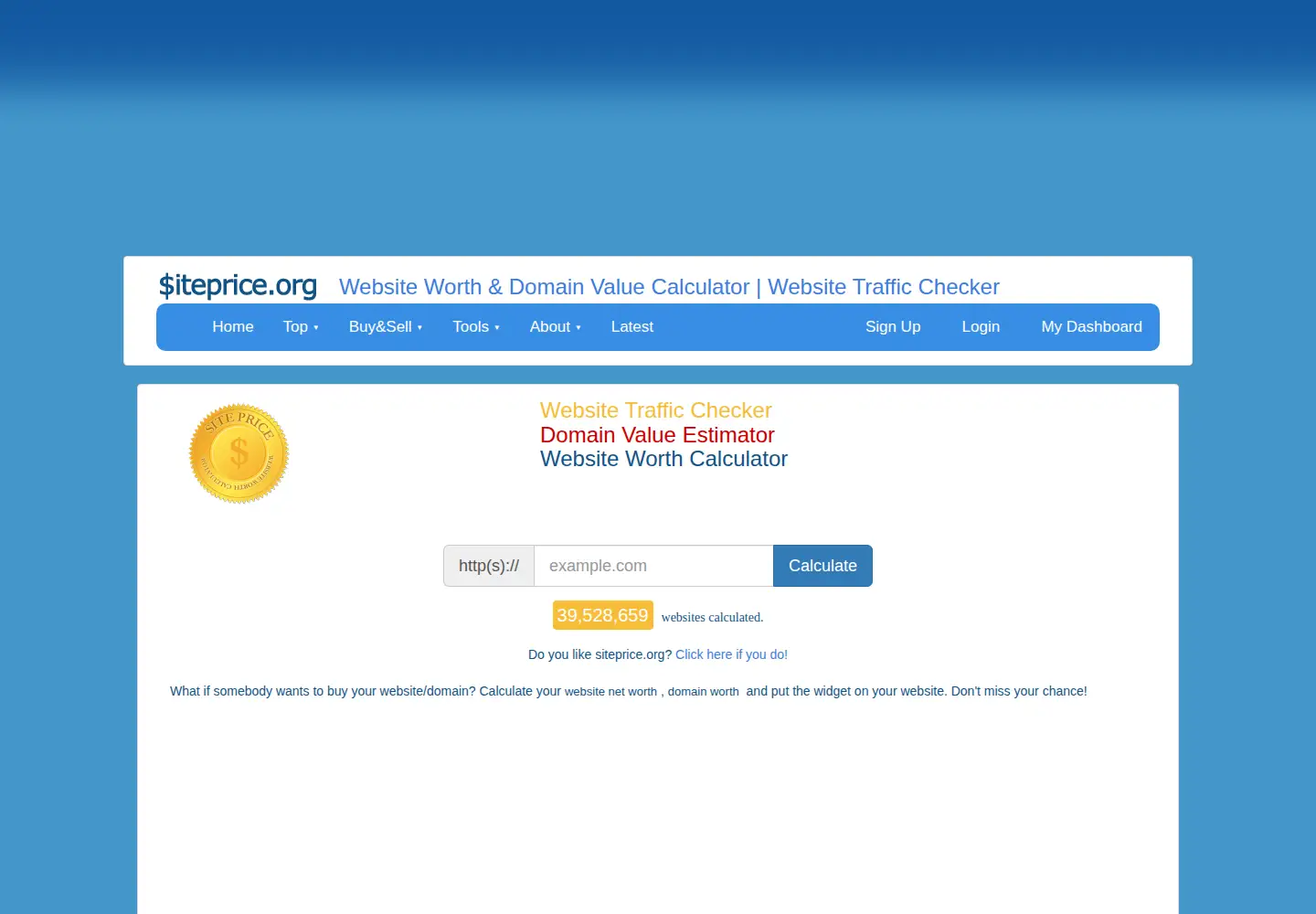This screenshot has height=914, width=1316.
Task: Click the gold Site Price seal badge
Action: [239, 453]
